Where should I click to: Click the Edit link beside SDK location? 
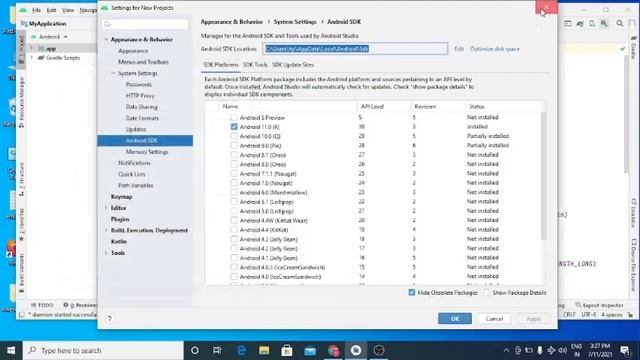click(x=459, y=49)
